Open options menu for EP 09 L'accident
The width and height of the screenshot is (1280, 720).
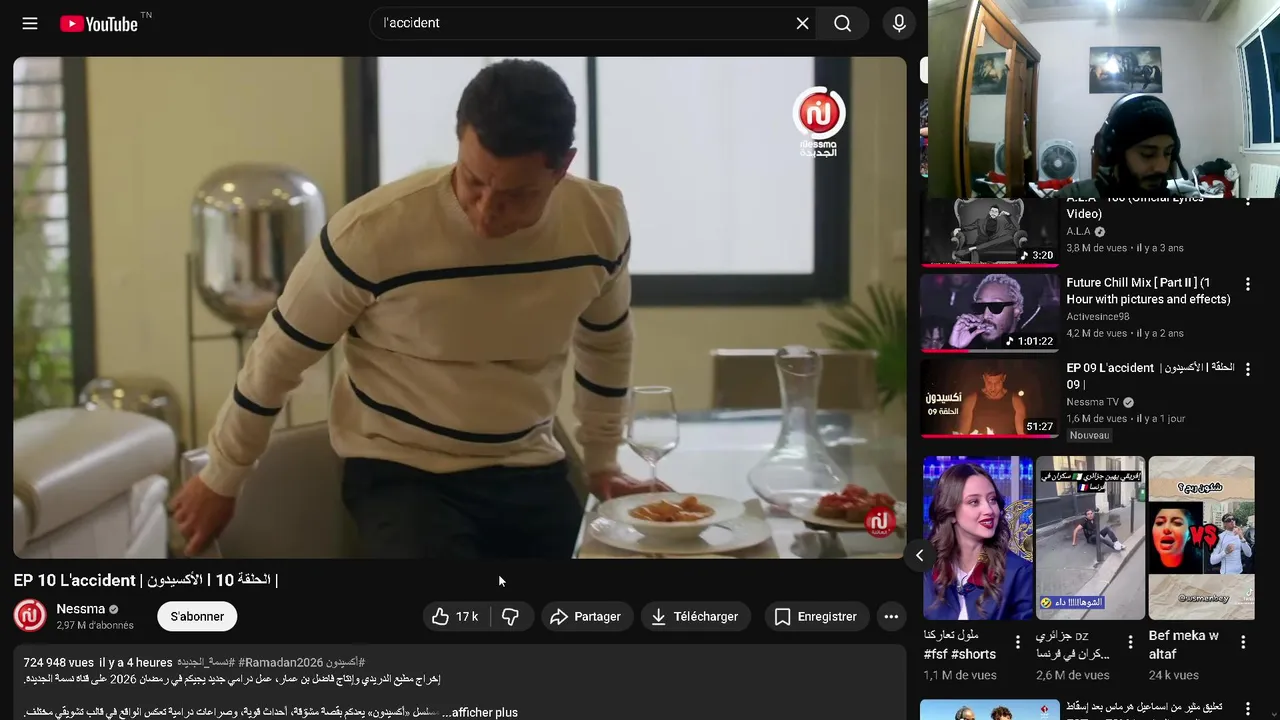coord(1247,369)
